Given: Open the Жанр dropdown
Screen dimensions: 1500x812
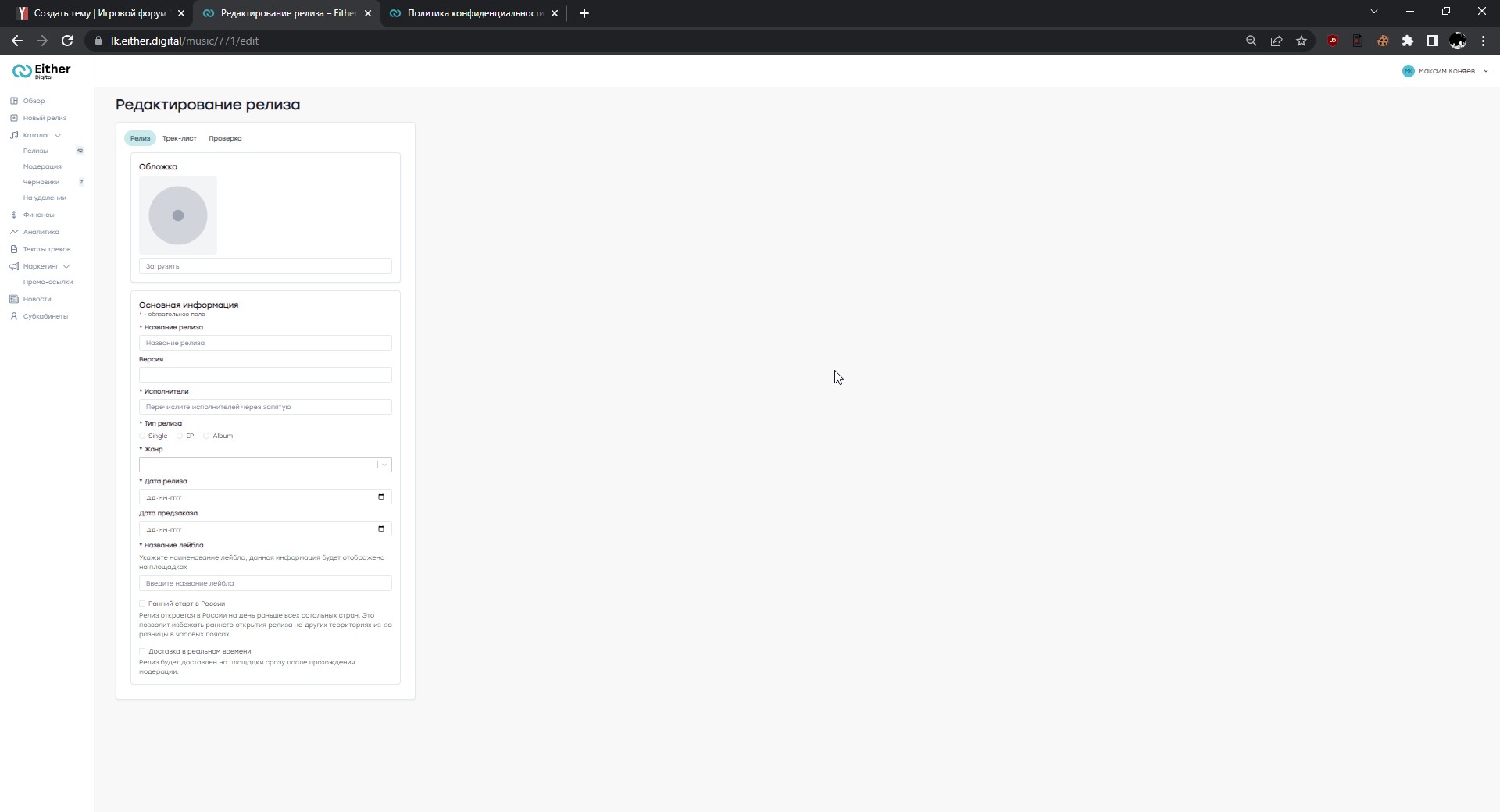Looking at the screenshot, I should [266, 465].
